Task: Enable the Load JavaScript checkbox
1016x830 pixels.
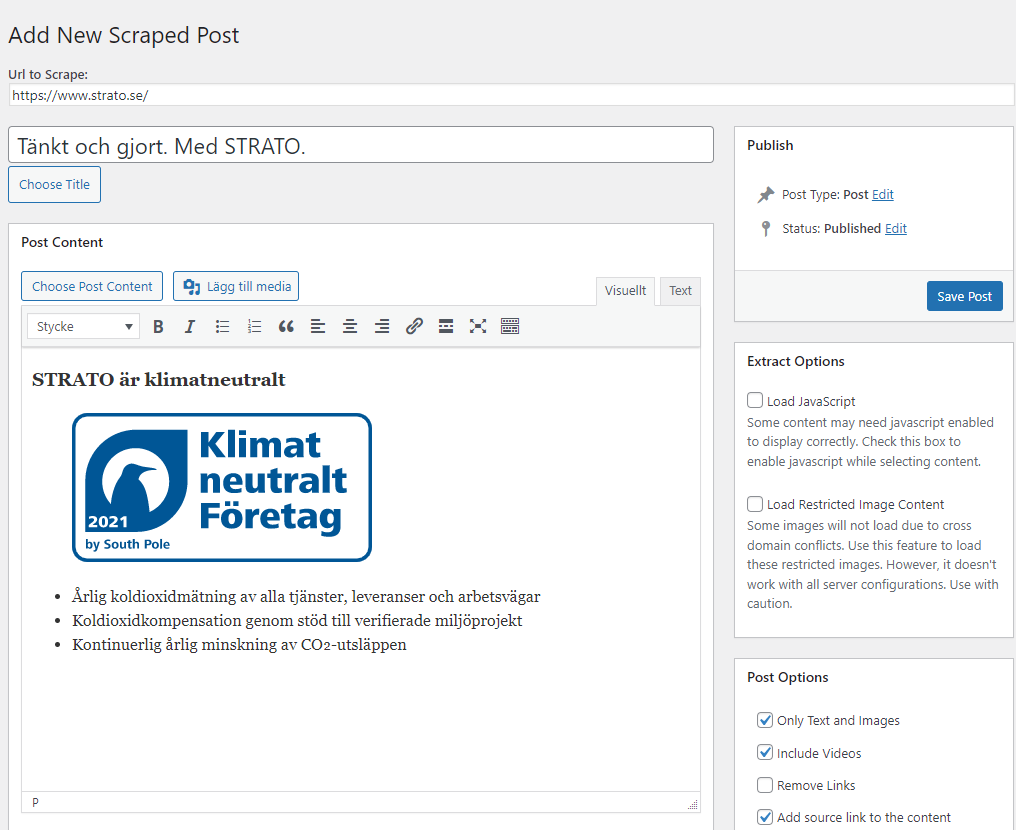Action: pos(755,400)
